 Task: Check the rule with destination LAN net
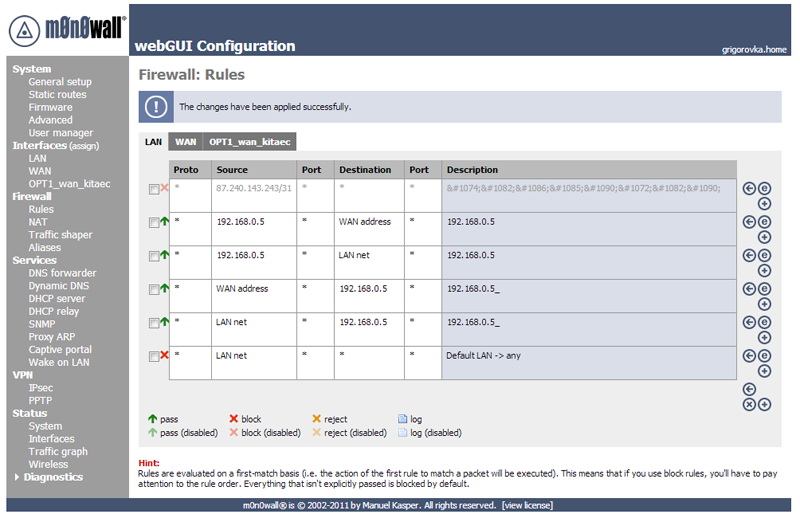coord(154,256)
